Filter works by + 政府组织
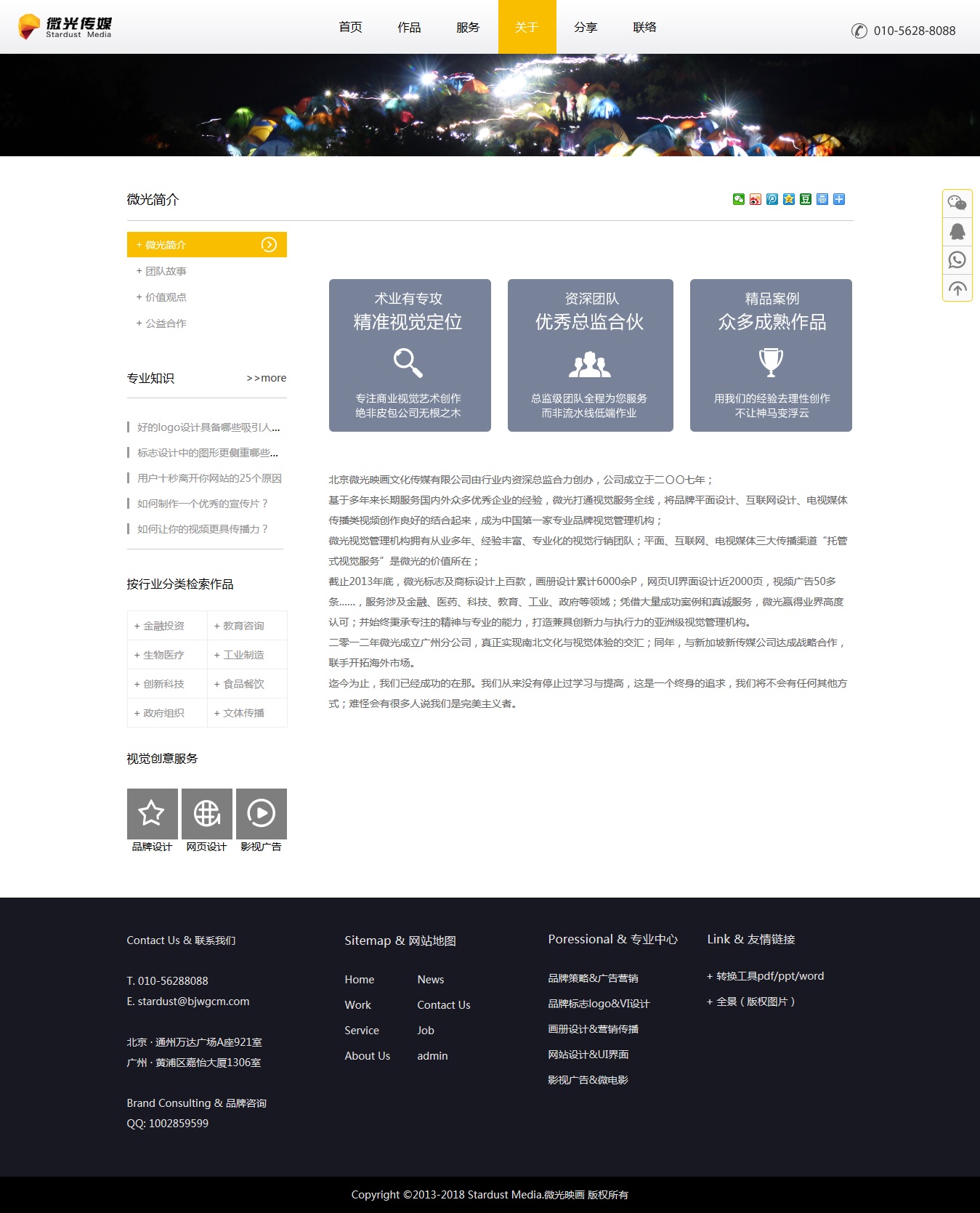 point(167,713)
